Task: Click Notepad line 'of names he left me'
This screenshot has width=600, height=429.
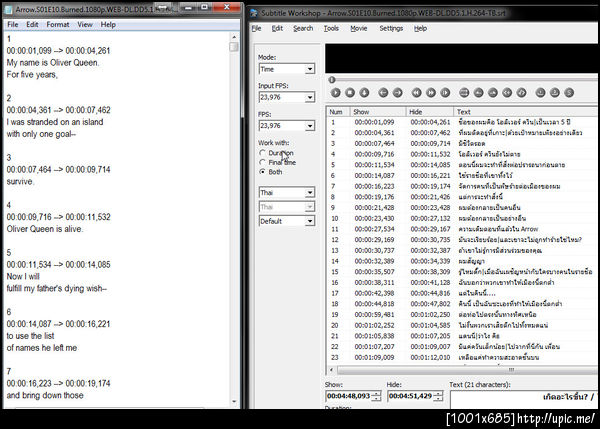Action: coord(41,348)
